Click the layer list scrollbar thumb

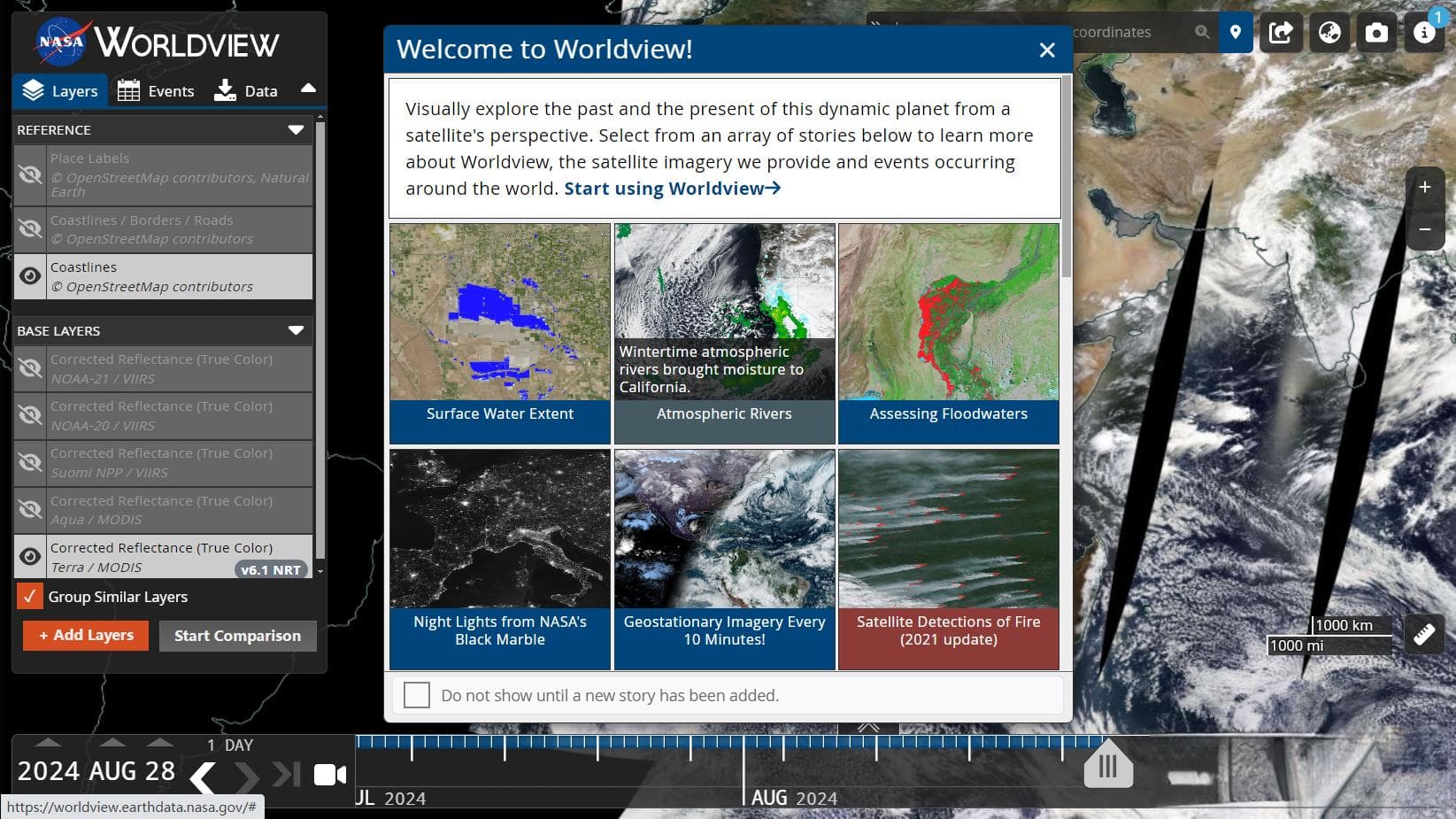click(320, 340)
